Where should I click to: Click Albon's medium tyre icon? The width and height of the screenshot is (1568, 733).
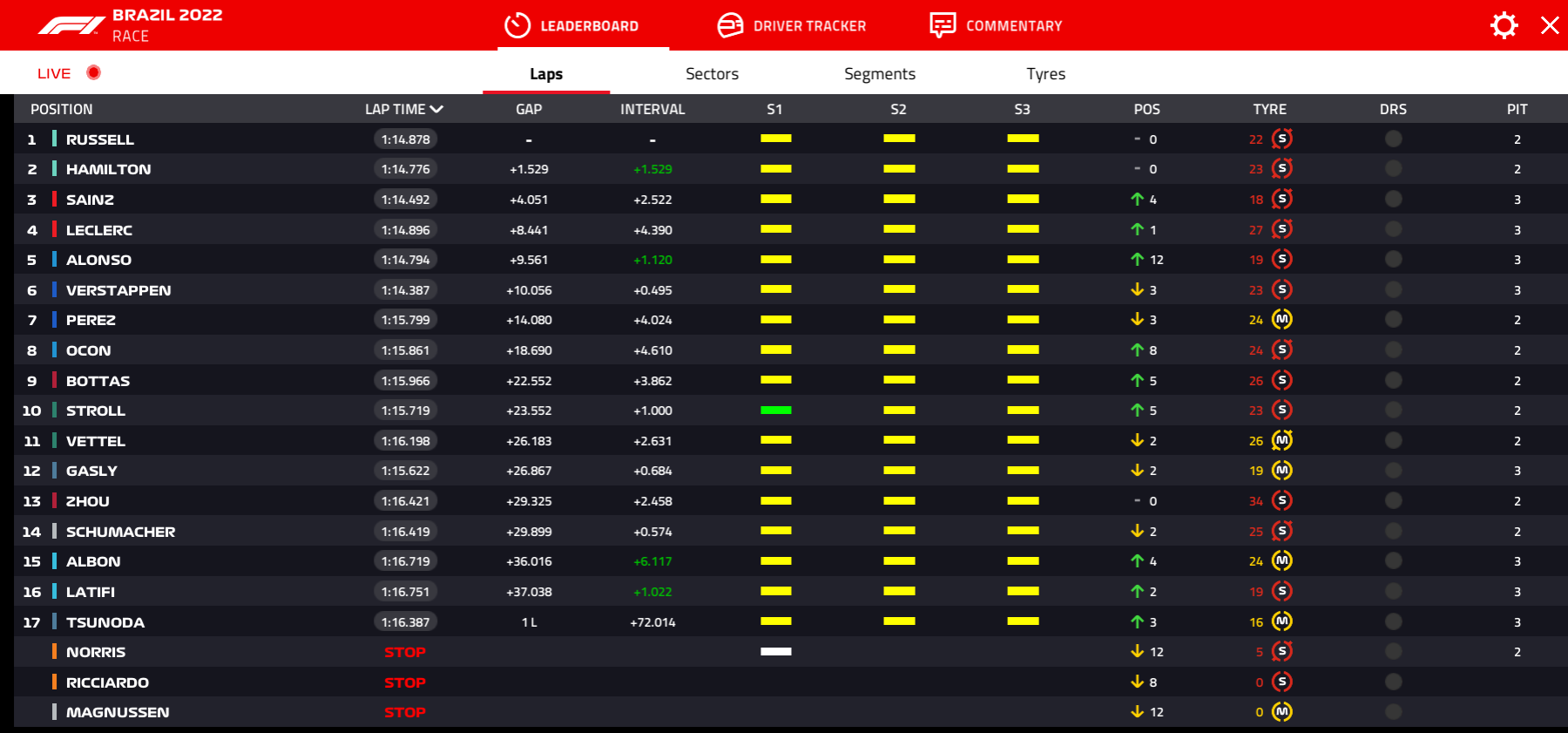[x=1281, y=560]
